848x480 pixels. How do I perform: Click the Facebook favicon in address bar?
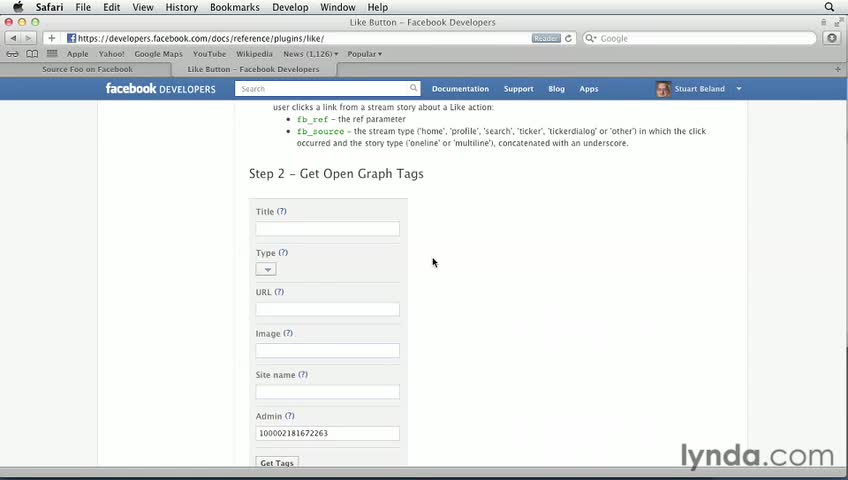[x=71, y=38]
